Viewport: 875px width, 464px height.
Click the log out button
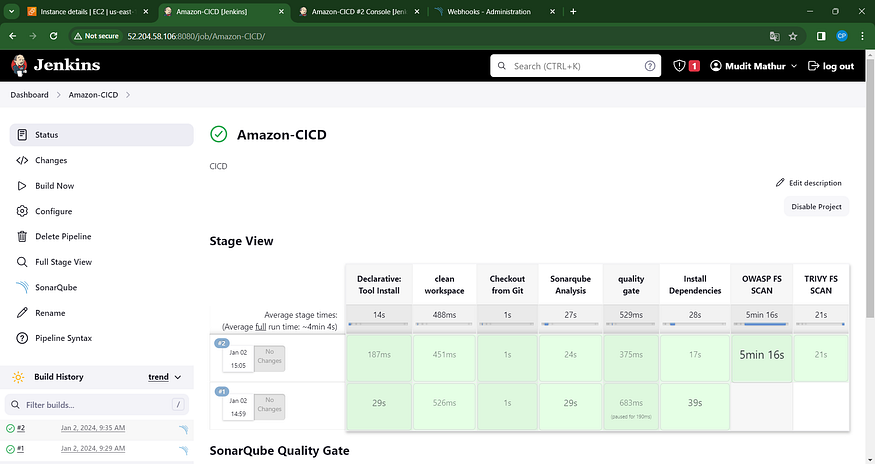(831, 66)
